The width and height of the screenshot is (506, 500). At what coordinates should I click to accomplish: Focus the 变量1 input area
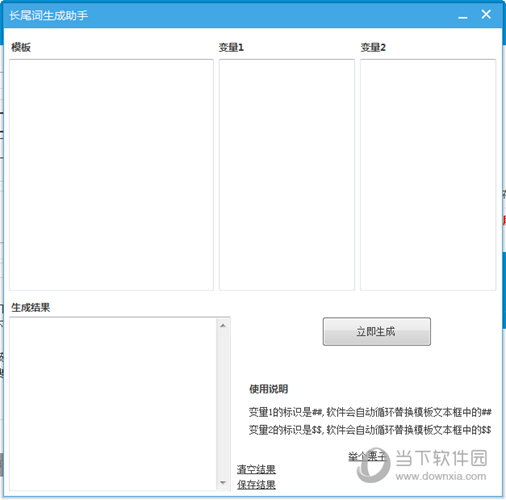pos(287,175)
